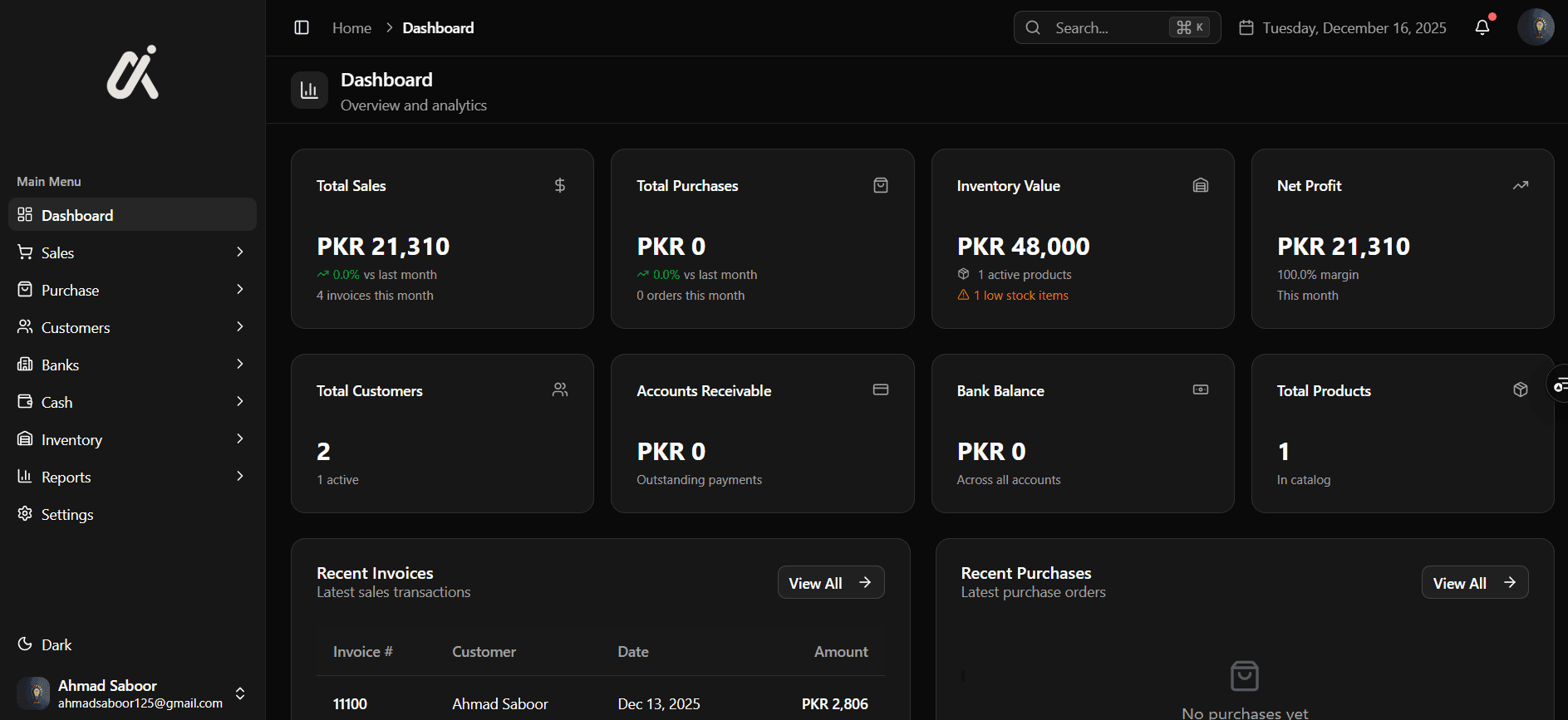Click the Search input field

point(1105,28)
